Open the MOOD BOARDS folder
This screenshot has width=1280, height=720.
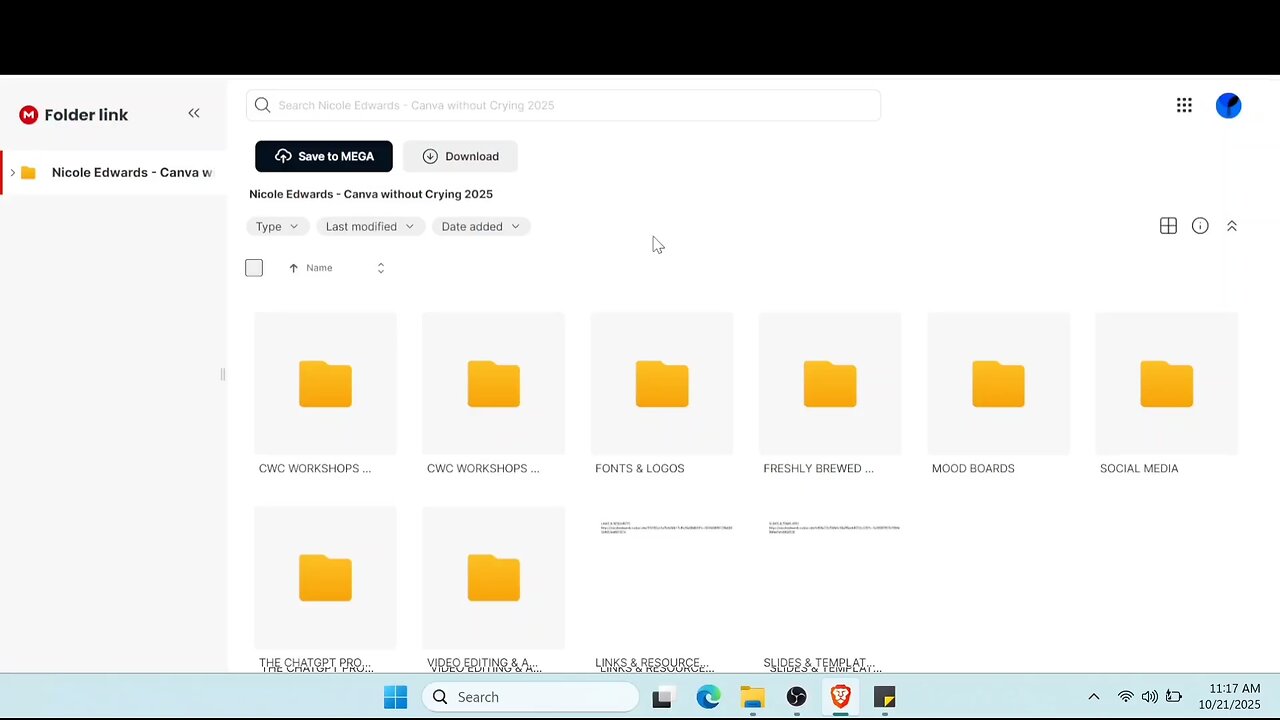pos(998,384)
